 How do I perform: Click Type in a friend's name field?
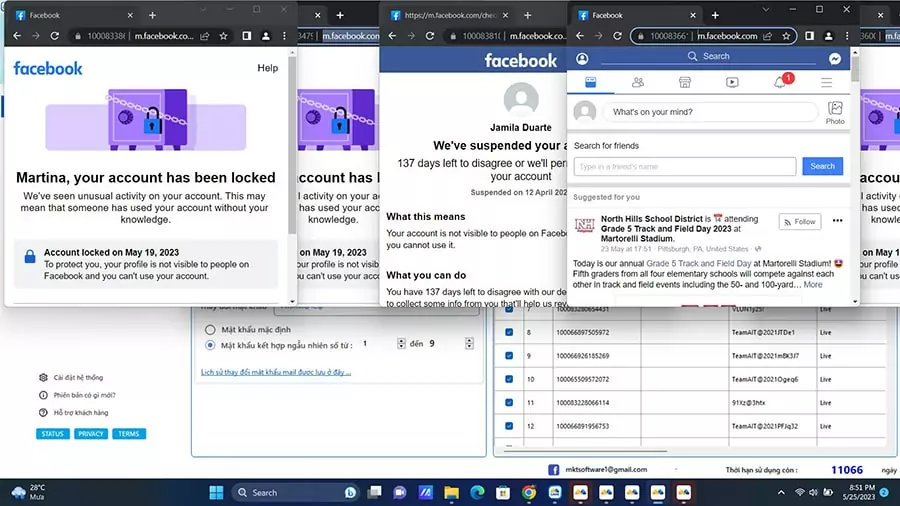pyautogui.click(x=685, y=166)
